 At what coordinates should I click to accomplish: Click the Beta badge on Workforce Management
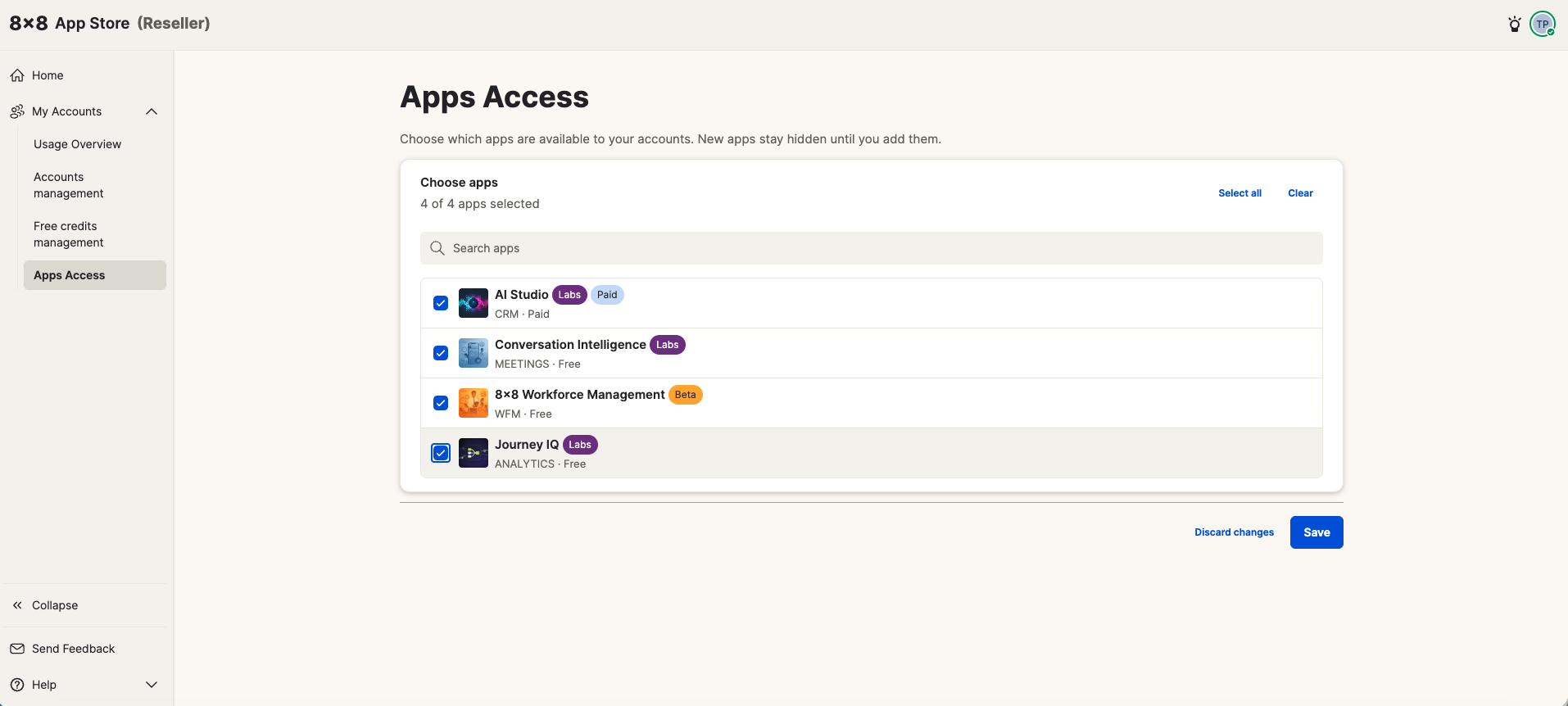(686, 395)
